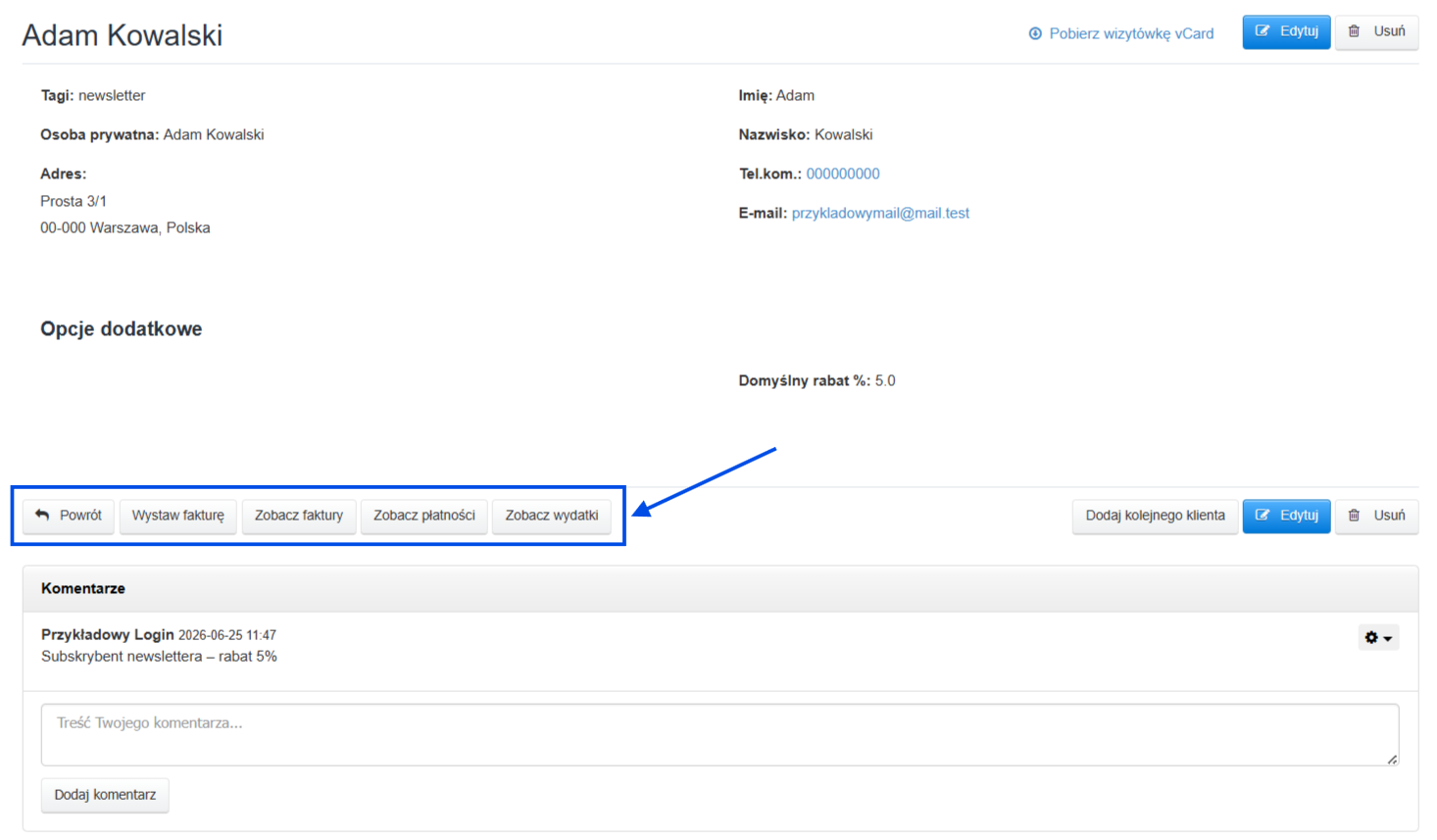Click the Dodaj komentarz button
The height and width of the screenshot is (840, 1437).
(x=105, y=795)
